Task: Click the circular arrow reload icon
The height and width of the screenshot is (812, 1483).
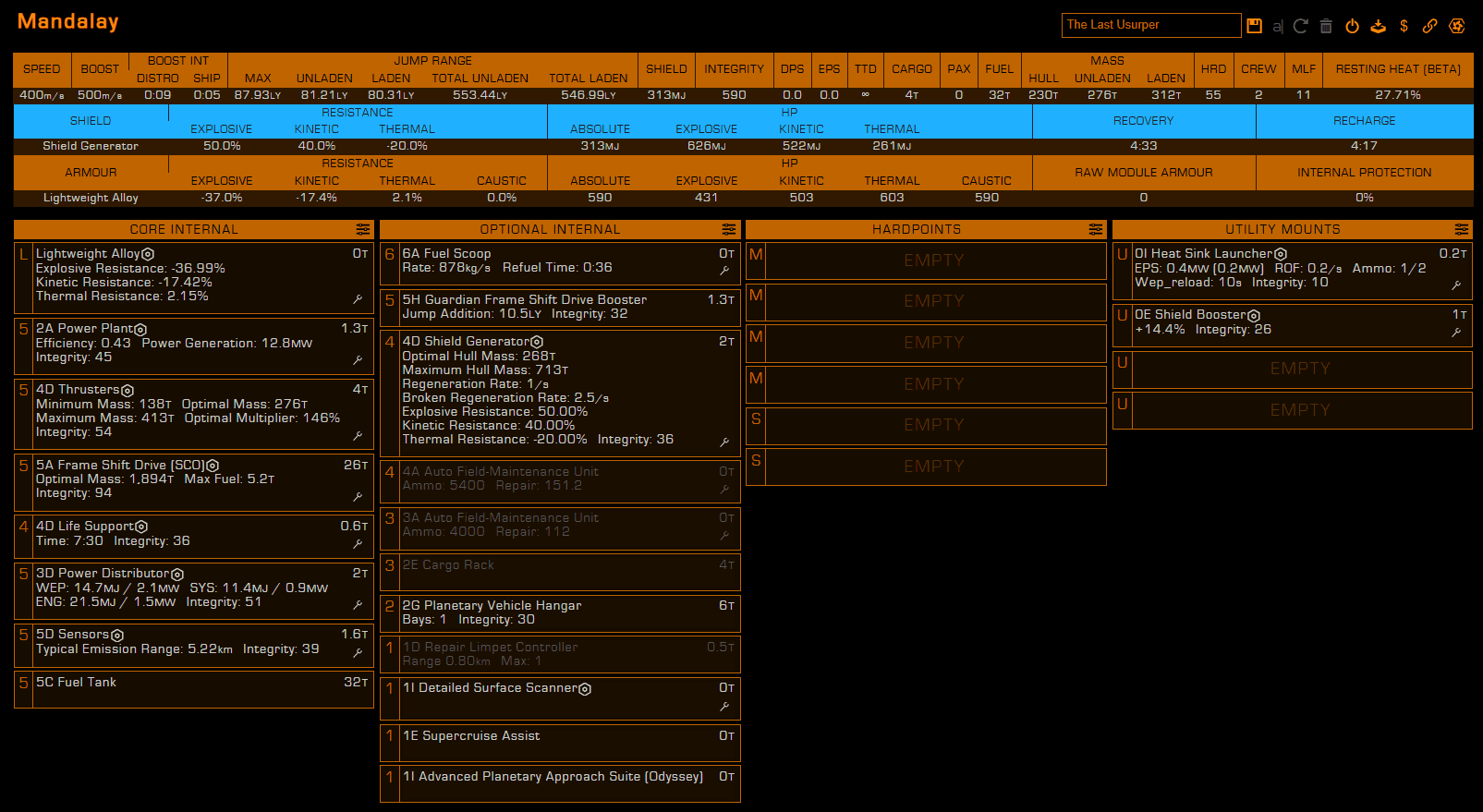Action: pyautogui.click(x=1300, y=26)
